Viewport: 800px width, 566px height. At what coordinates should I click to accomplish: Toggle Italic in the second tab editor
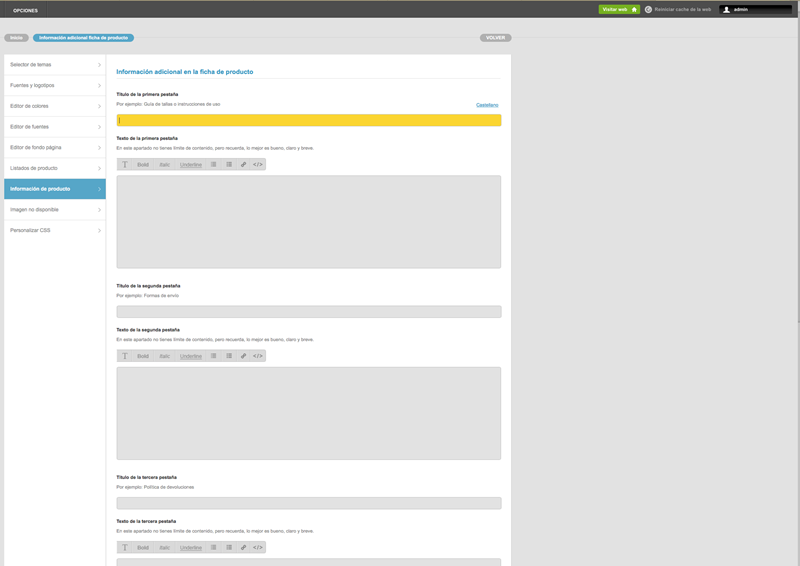click(165, 355)
